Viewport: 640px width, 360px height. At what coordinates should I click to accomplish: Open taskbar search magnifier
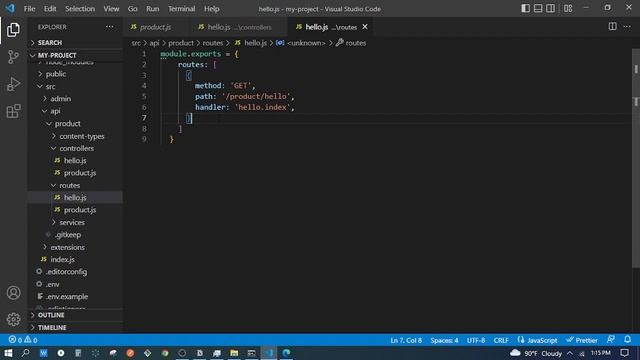pyautogui.click(x=25, y=353)
